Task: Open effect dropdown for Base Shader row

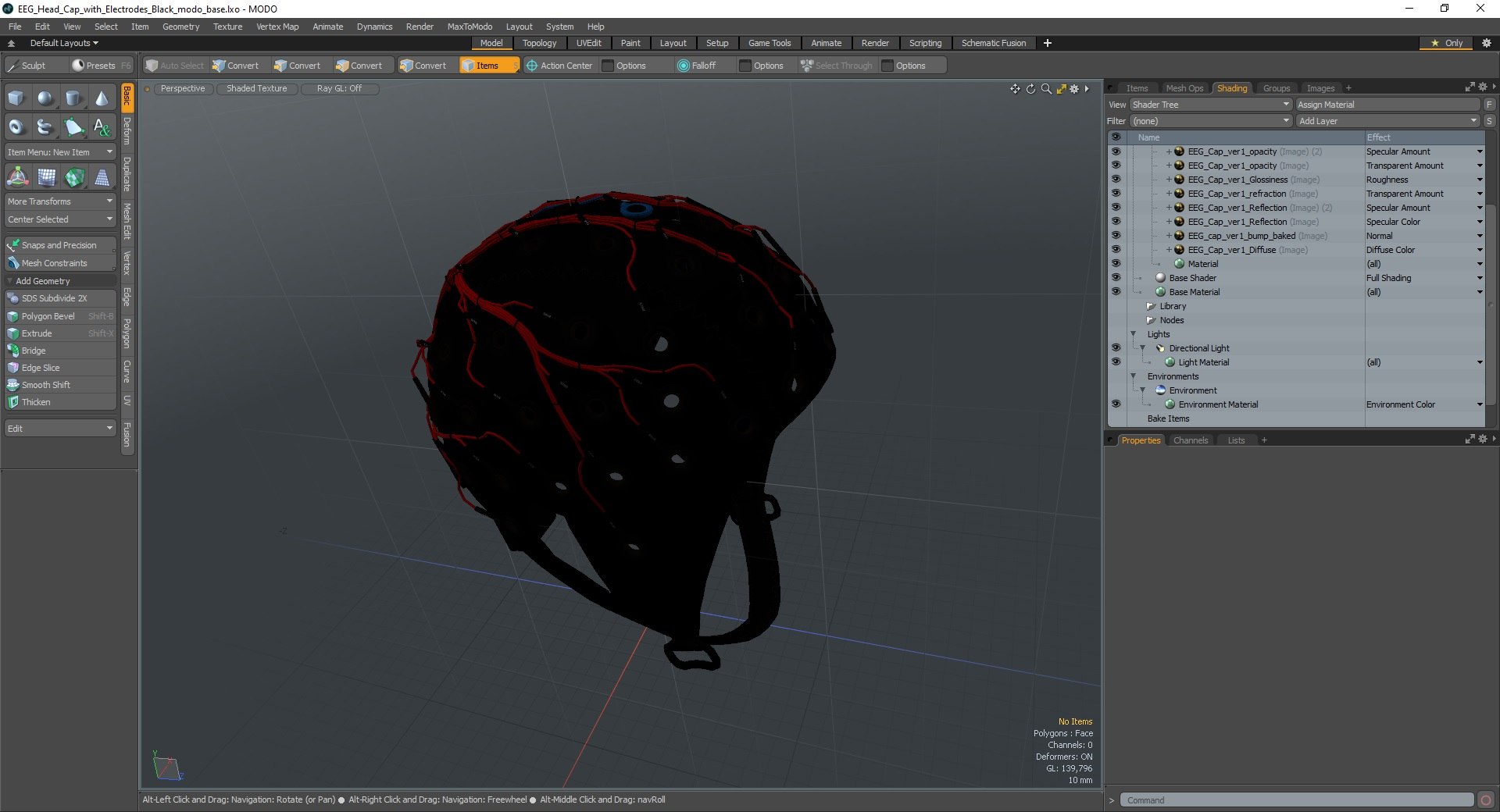Action: 1480,278
